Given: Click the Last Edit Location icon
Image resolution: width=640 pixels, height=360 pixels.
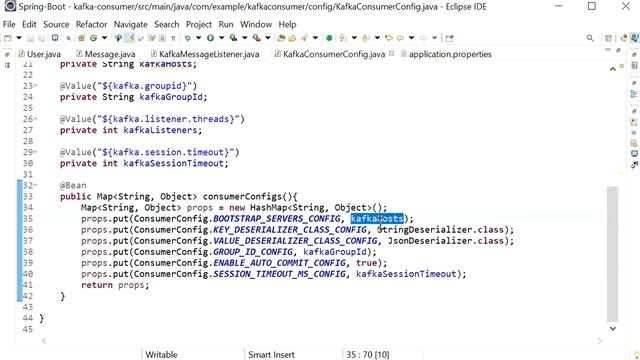Looking at the screenshot, I should 389,38.
